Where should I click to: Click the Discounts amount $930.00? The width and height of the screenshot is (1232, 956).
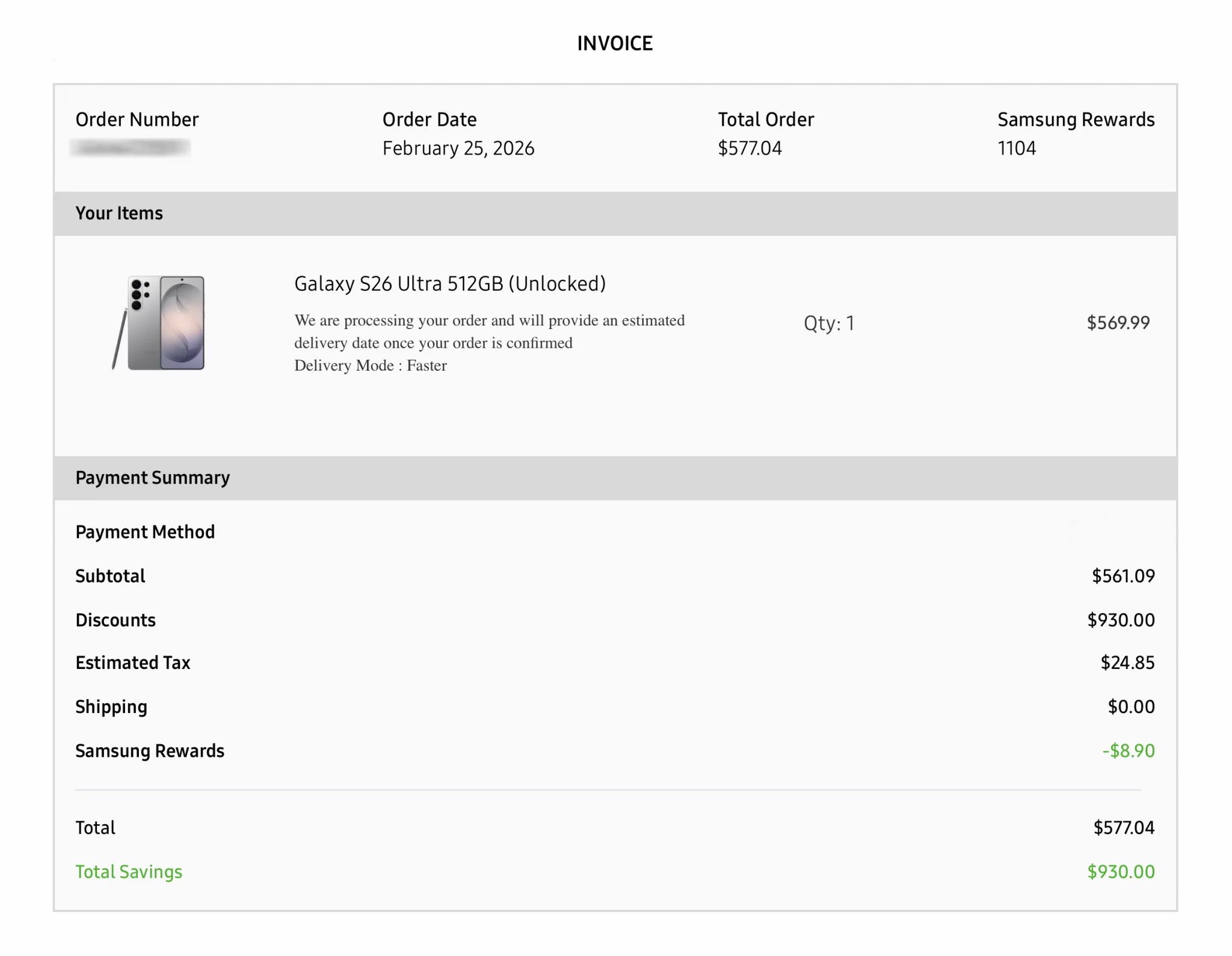tap(1121, 620)
